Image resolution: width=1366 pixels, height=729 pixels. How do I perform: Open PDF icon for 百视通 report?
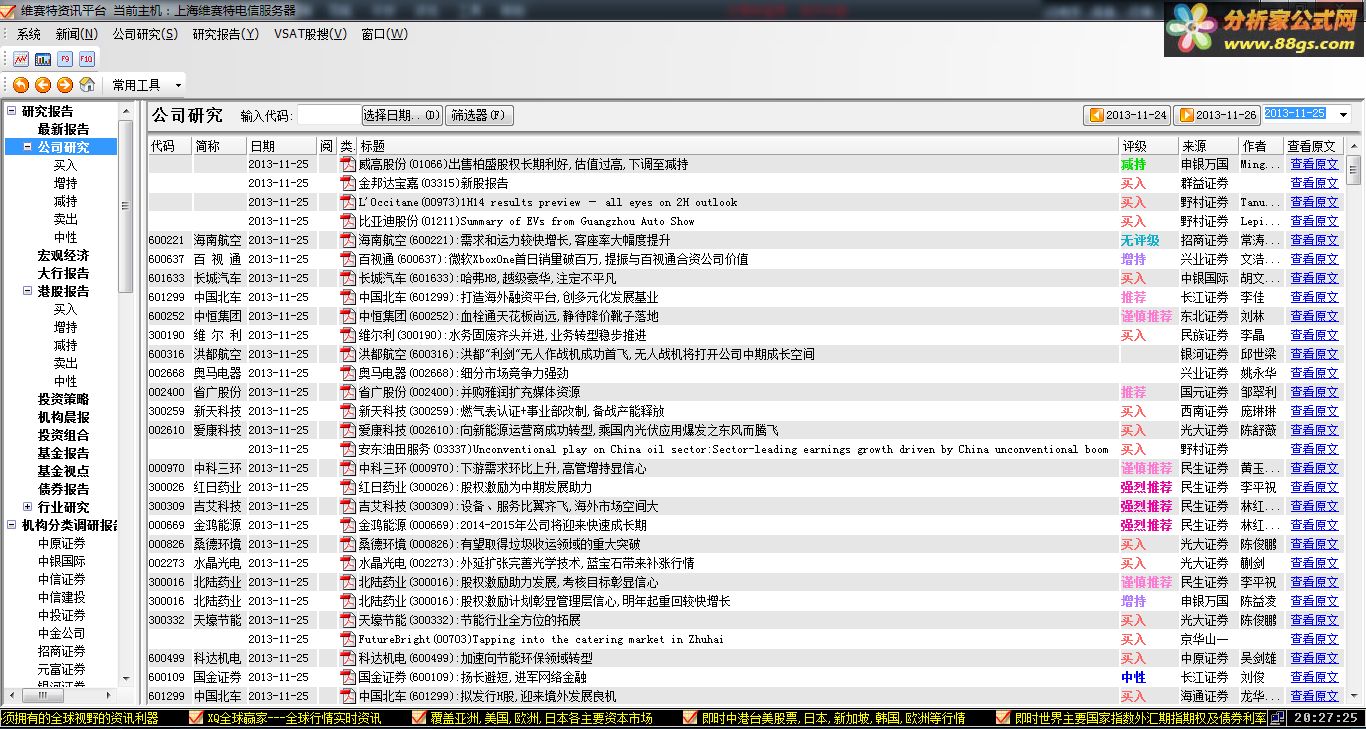pyautogui.click(x=348, y=259)
